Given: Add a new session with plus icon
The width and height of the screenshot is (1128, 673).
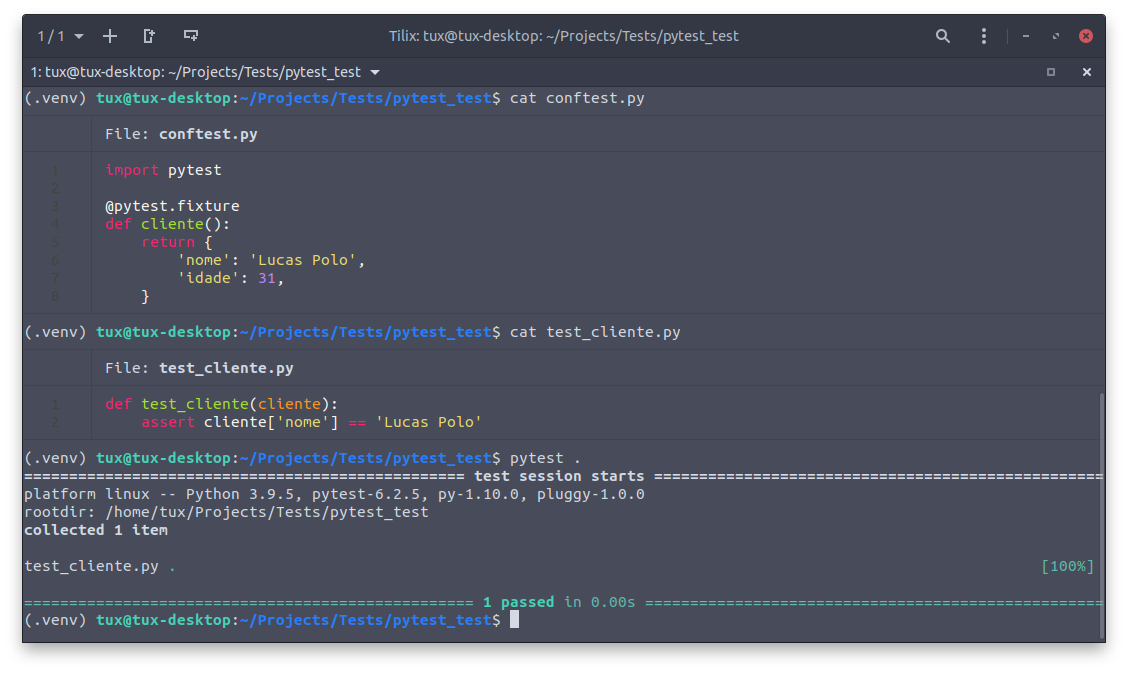Looking at the screenshot, I should click(110, 36).
